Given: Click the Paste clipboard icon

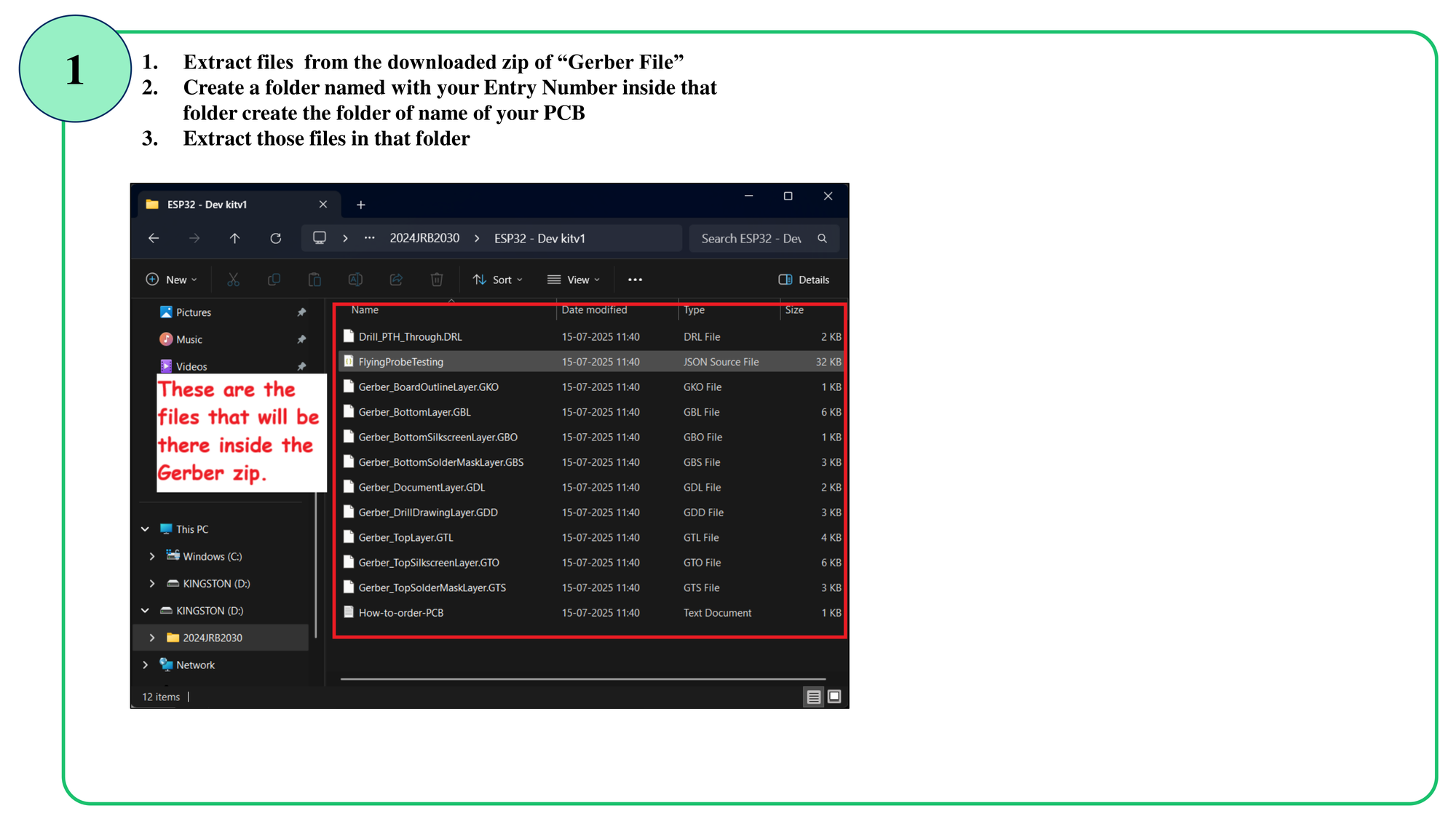Looking at the screenshot, I should pos(314,280).
